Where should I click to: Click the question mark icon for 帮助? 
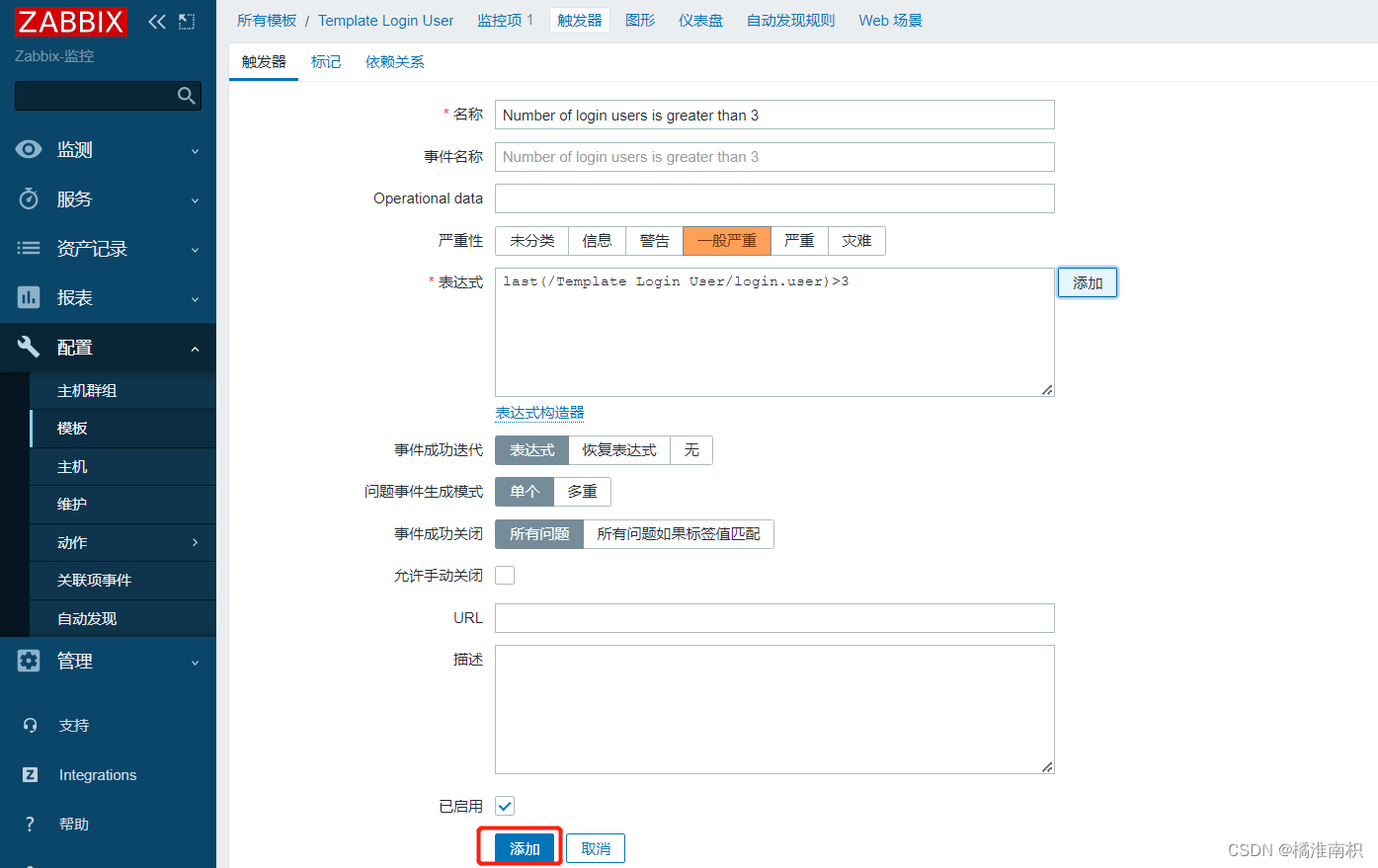click(x=30, y=824)
